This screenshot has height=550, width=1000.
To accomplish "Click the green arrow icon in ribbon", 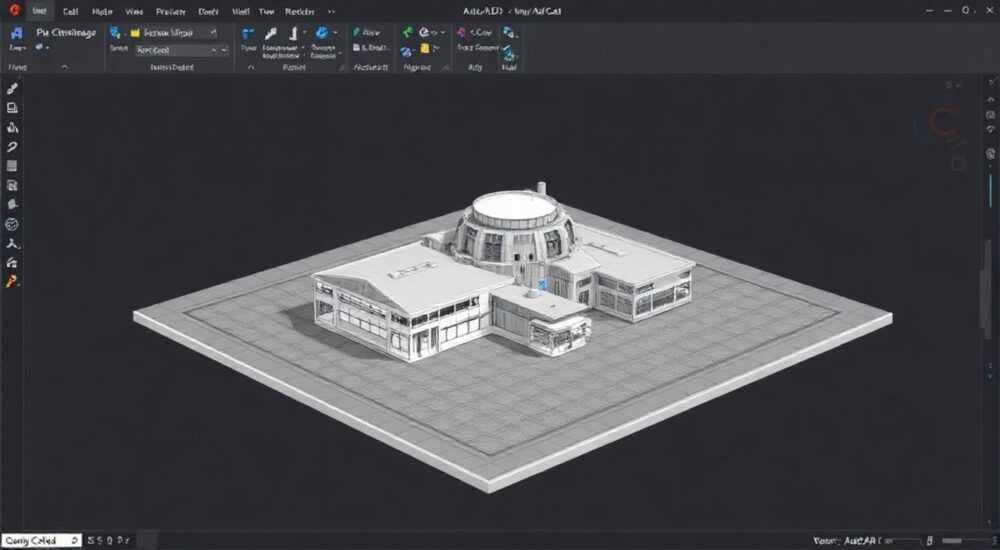I will click(408, 32).
